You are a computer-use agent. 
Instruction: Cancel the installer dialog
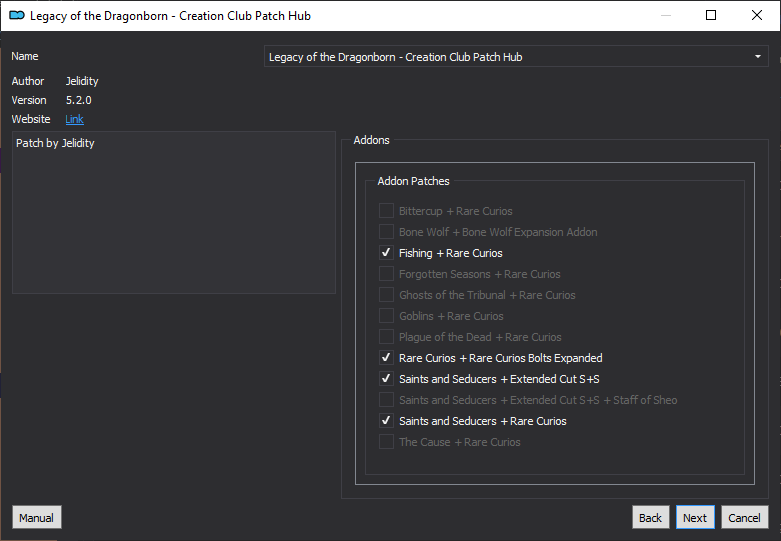744,518
